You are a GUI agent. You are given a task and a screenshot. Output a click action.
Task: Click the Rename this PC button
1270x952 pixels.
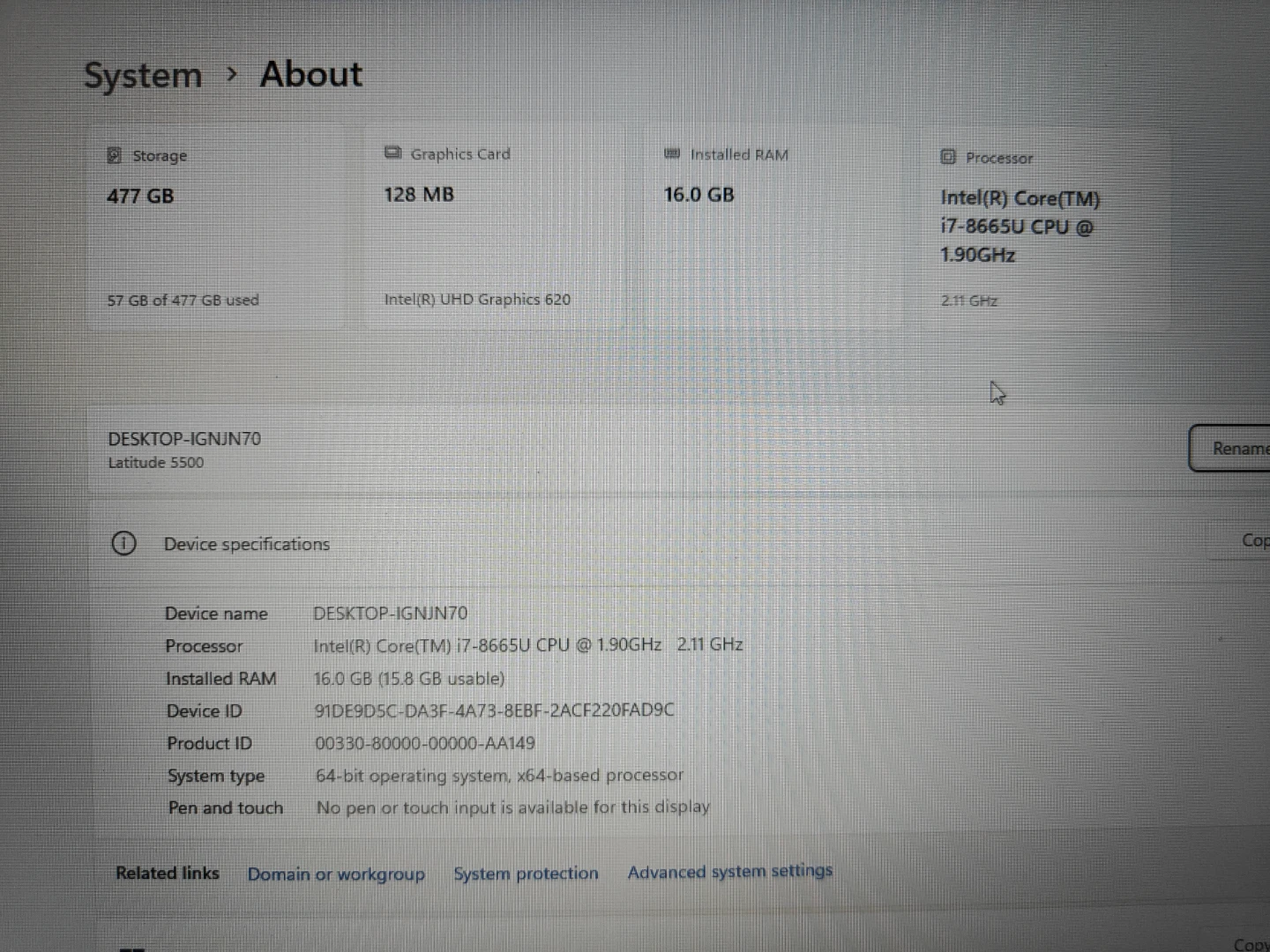coord(1229,448)
